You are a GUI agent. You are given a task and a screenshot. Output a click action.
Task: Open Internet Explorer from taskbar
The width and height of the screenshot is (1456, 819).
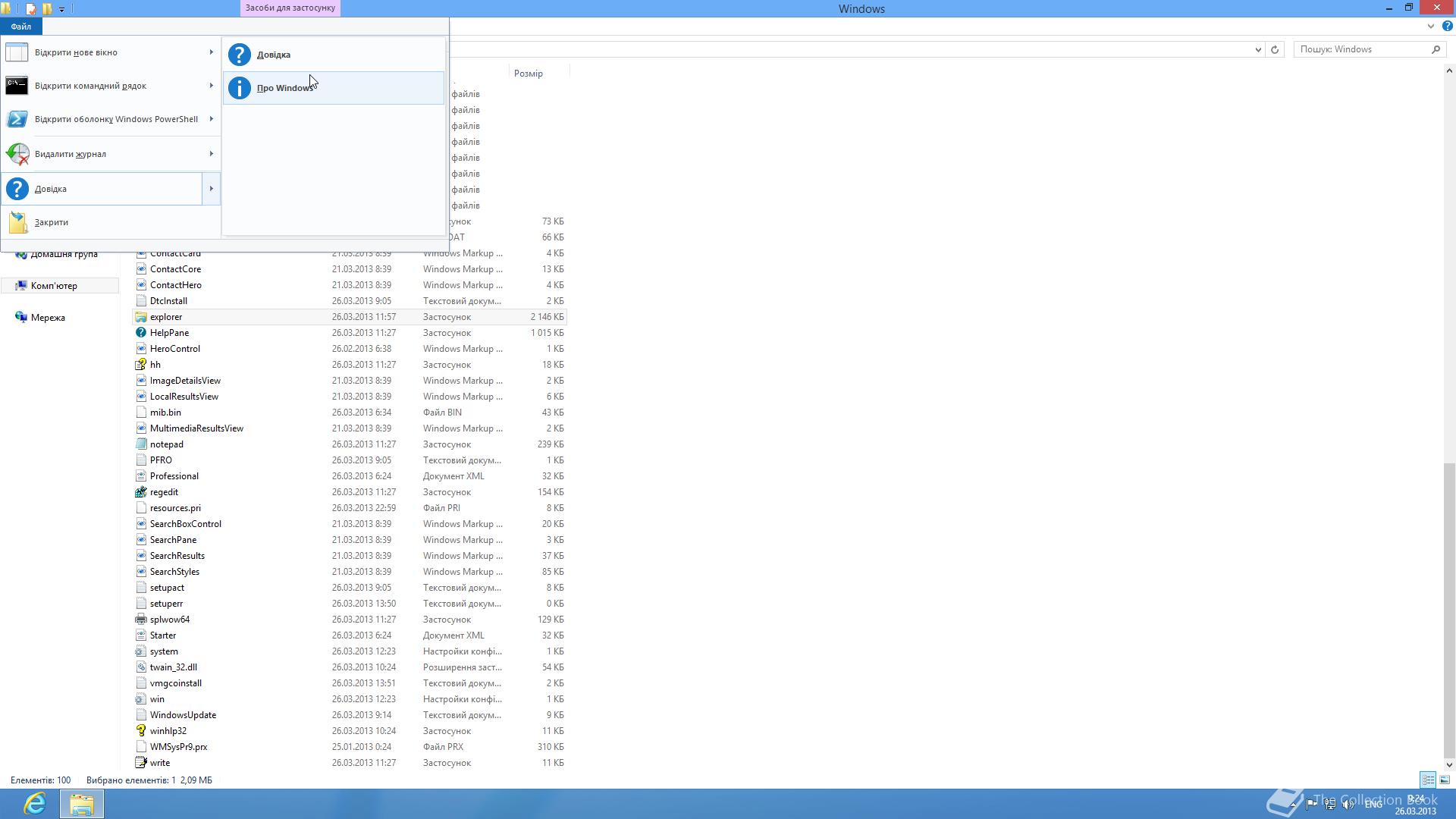[35, 804]
